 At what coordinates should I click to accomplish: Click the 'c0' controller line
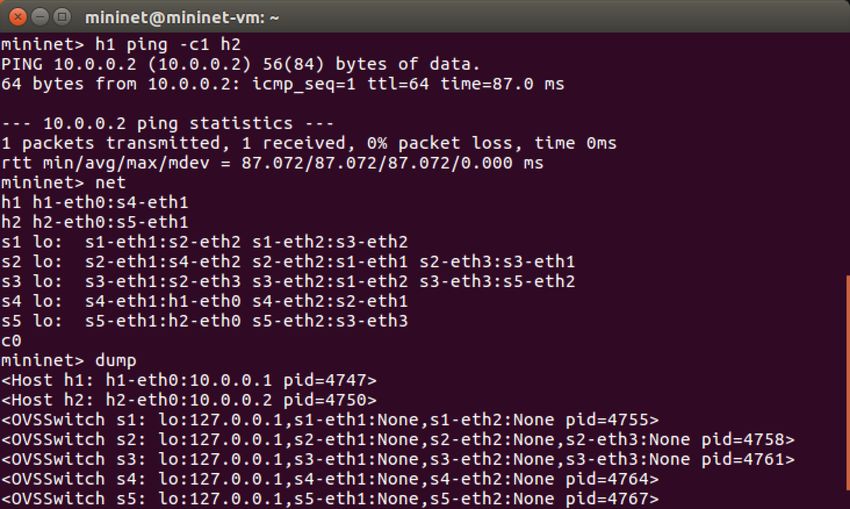11,341
